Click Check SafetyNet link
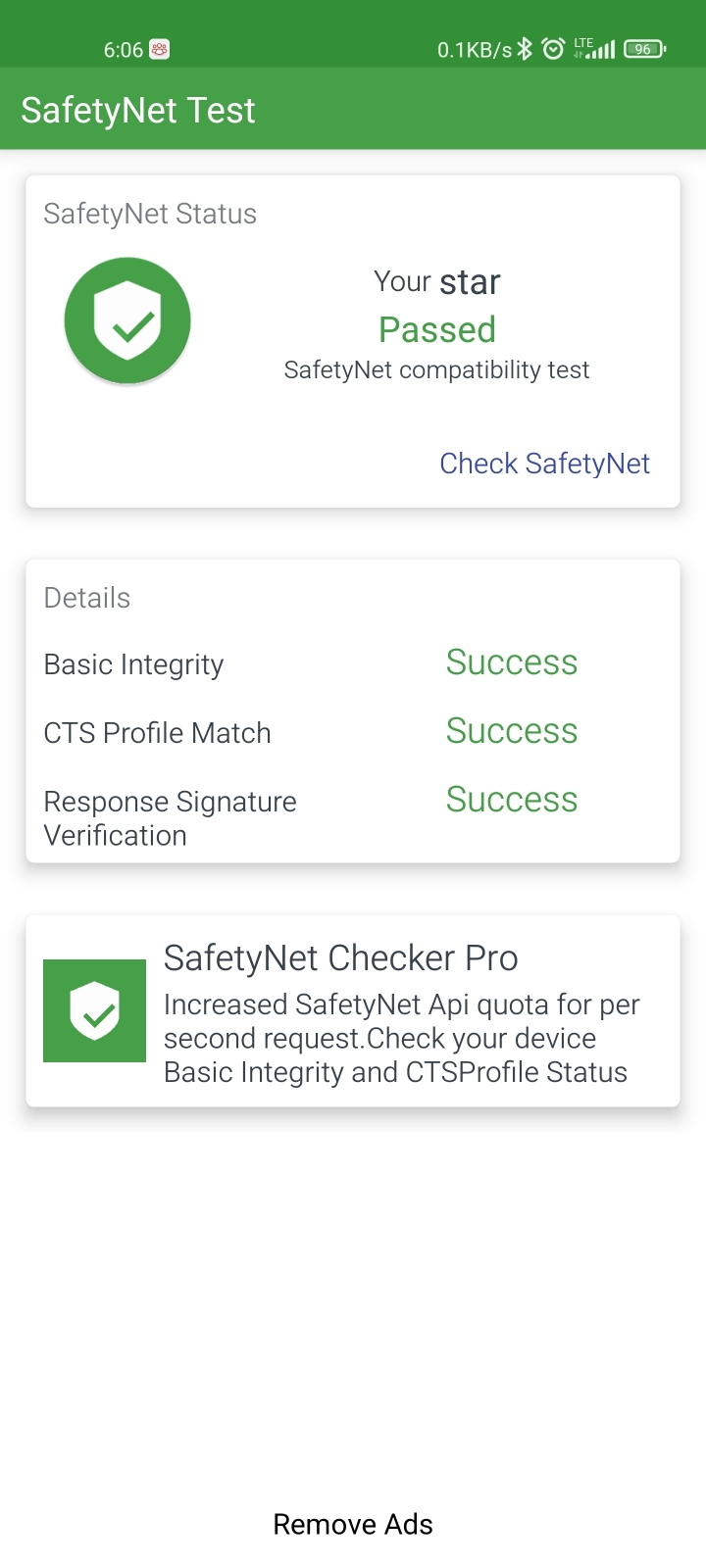 pos(544,464)
